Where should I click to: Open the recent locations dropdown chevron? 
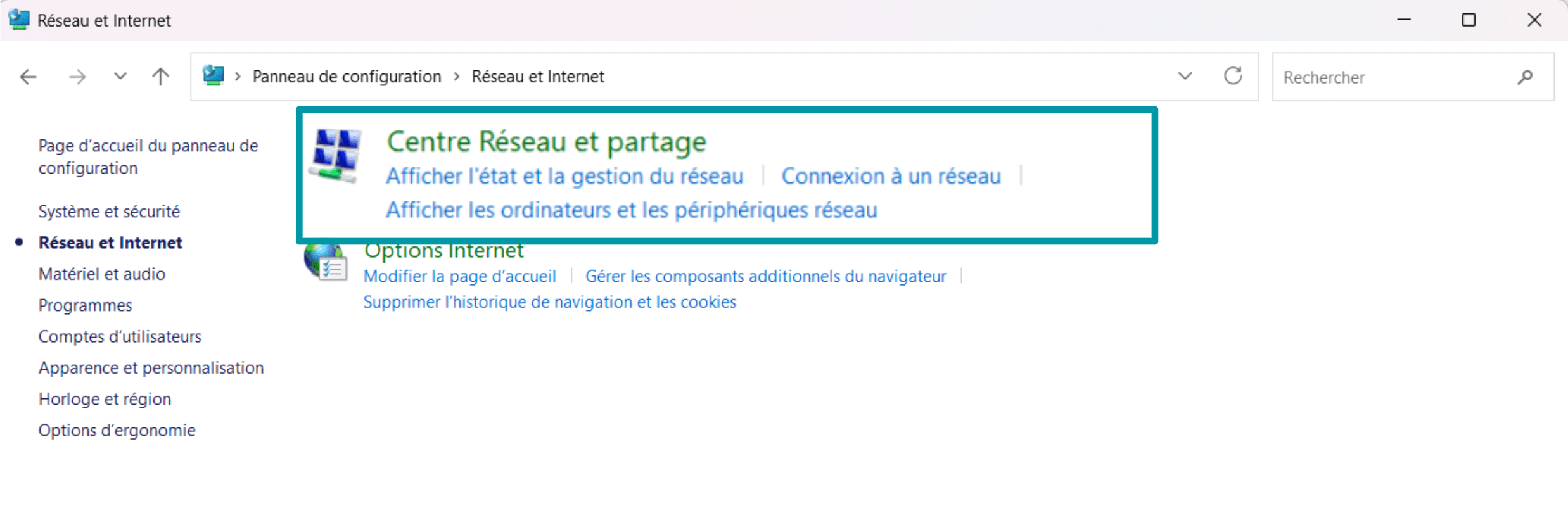(x=120, y=77)
